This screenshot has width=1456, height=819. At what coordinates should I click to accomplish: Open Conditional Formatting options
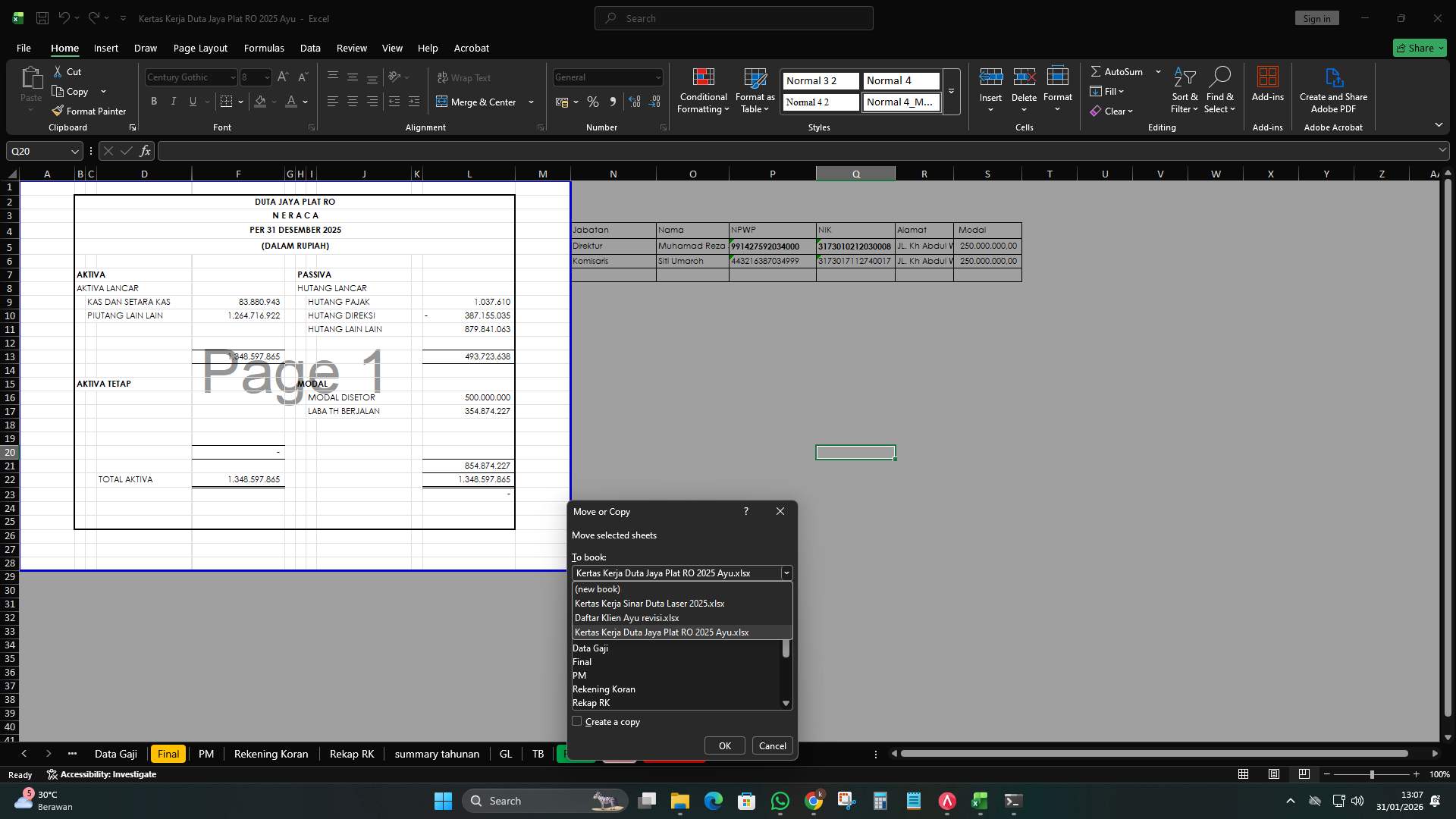702,91
